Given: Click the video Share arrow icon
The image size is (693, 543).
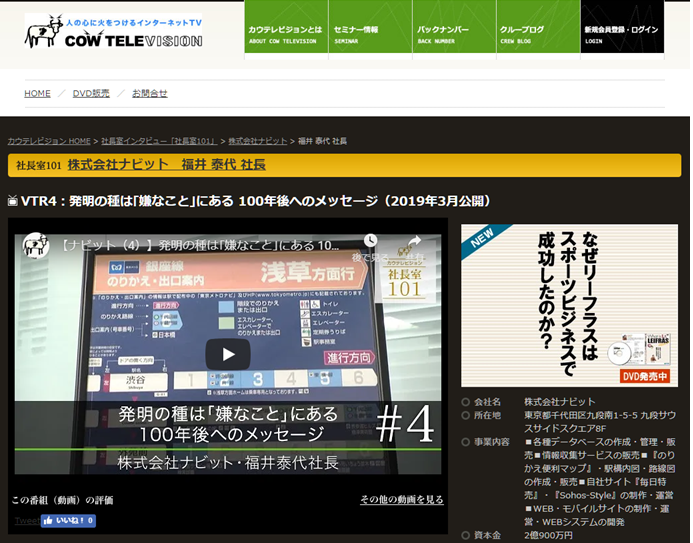Looking at the screenshot, I should [414, 241].
